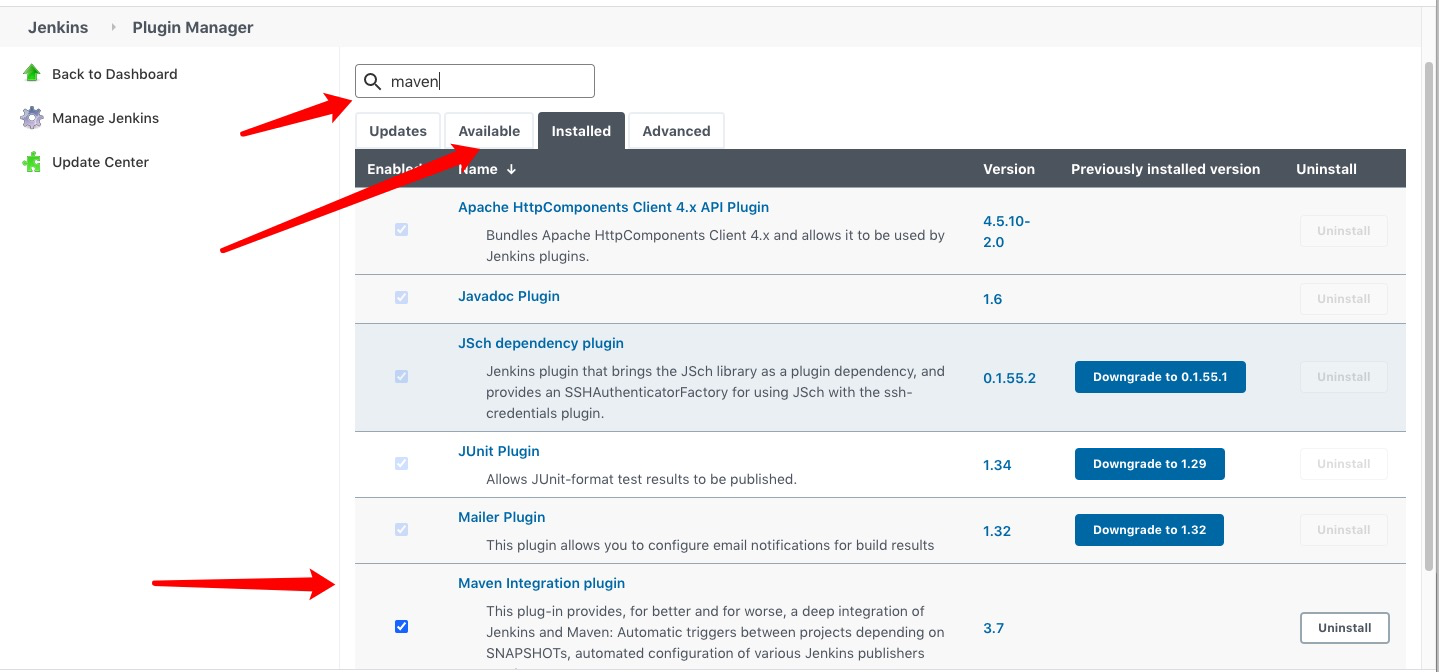
Task: Focus the plugin search field containing maven
Action: 475,81
